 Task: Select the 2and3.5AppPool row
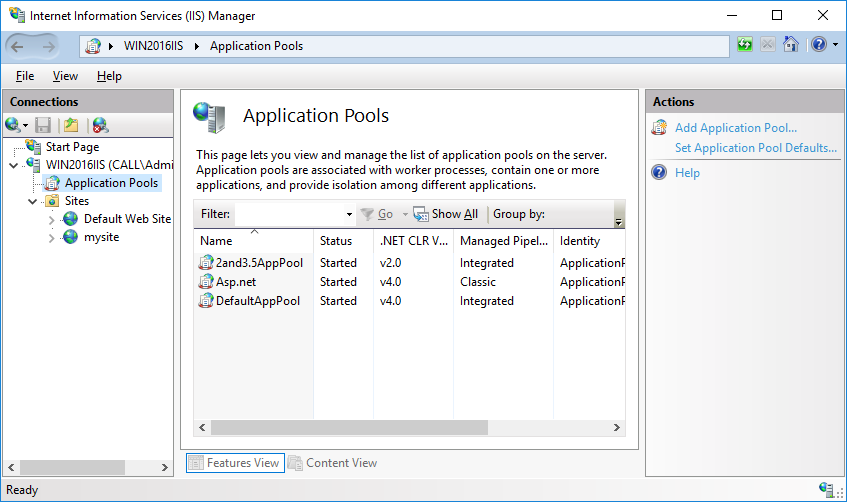point(409,263)
